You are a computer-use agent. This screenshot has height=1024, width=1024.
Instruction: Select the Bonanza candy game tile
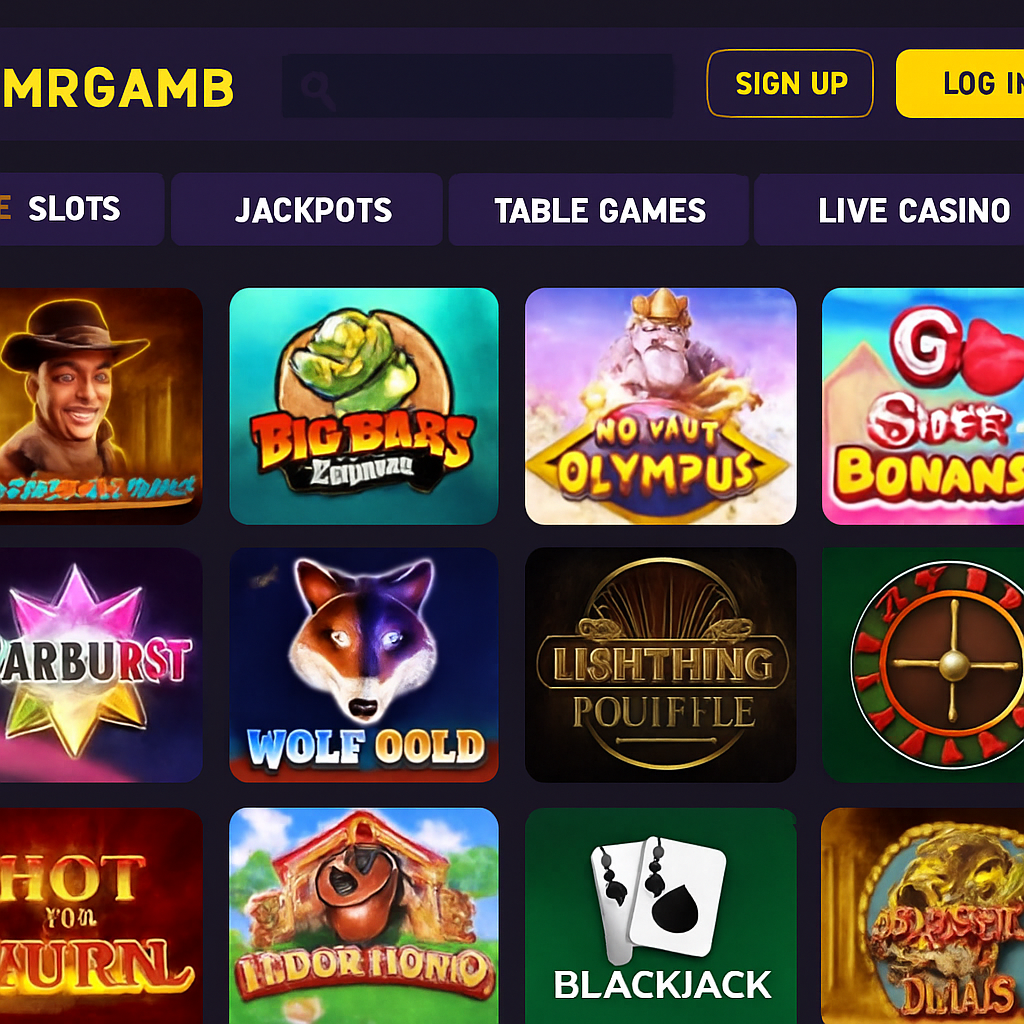pos(923,406)
